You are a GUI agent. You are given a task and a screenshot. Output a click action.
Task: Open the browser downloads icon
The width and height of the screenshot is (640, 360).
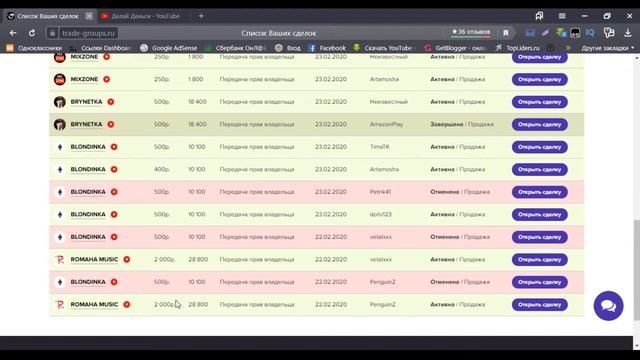coord(627,33)
